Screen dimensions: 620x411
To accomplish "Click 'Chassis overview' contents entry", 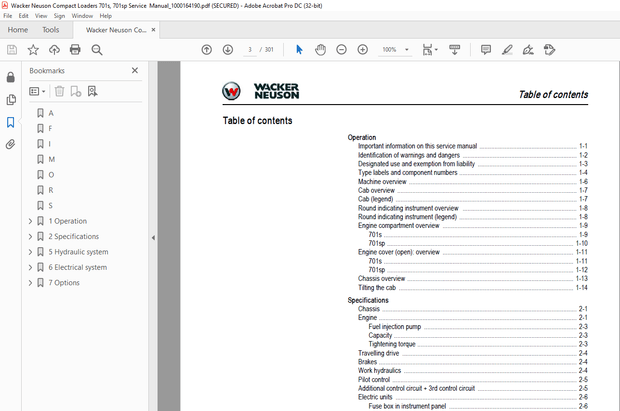I will (x=381, y=278).
